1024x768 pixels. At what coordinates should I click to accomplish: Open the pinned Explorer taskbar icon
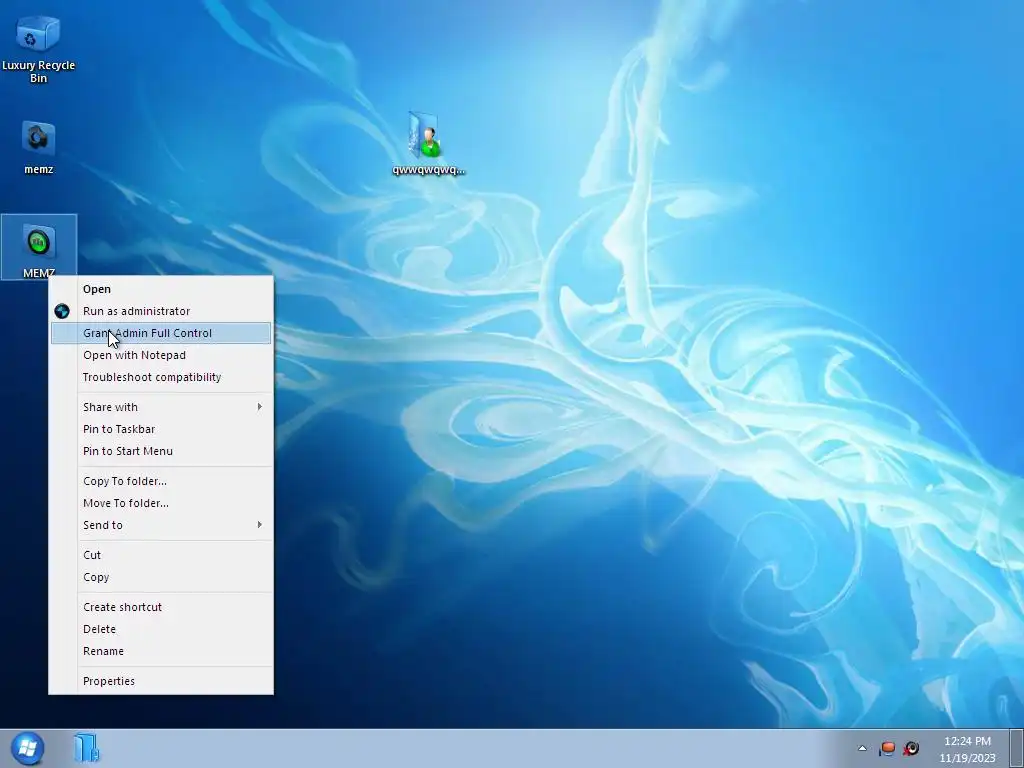click(86, 748)
